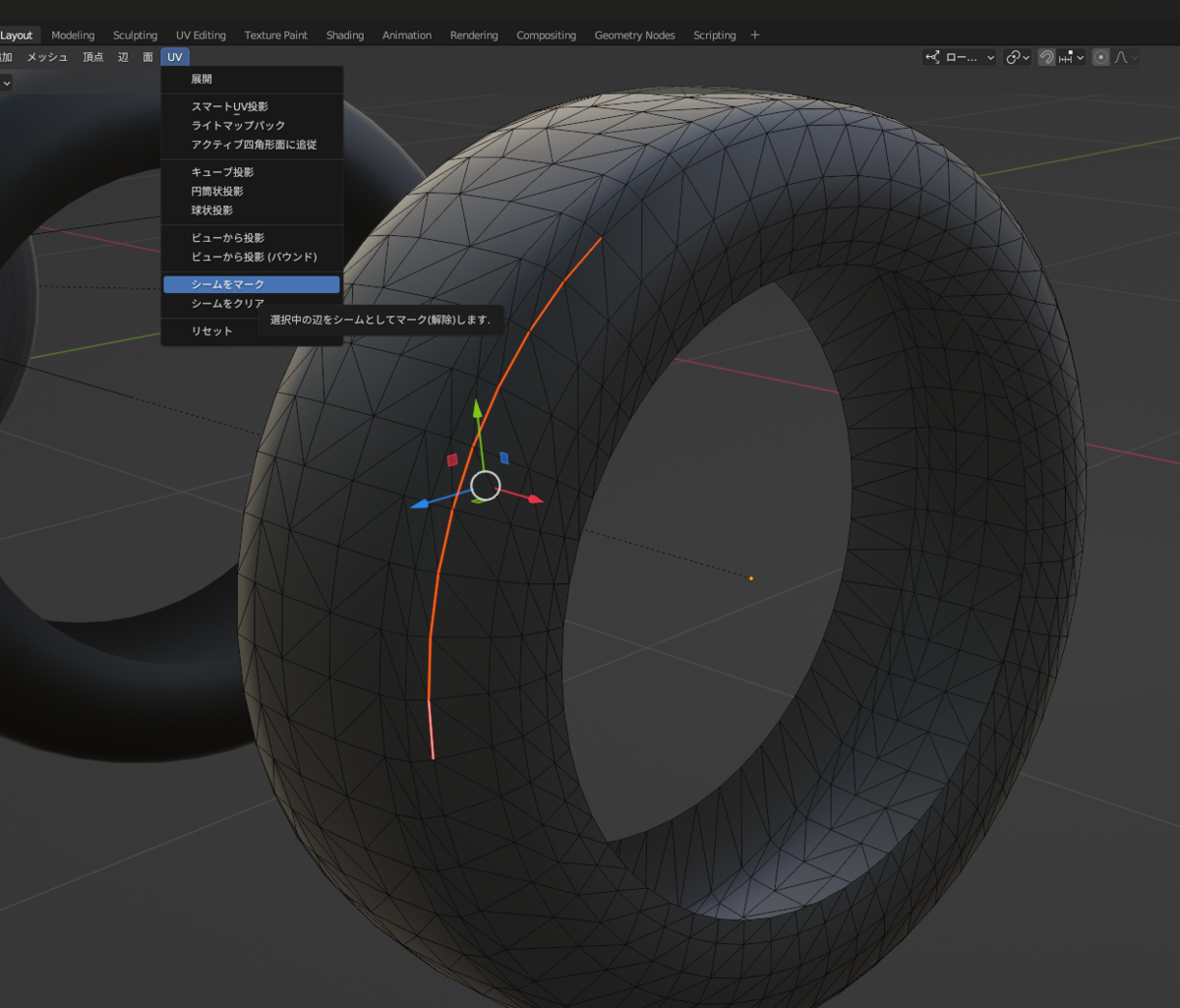
Task: Switch to the Scripting workspace tab
Action: click(x=715, y=34)
